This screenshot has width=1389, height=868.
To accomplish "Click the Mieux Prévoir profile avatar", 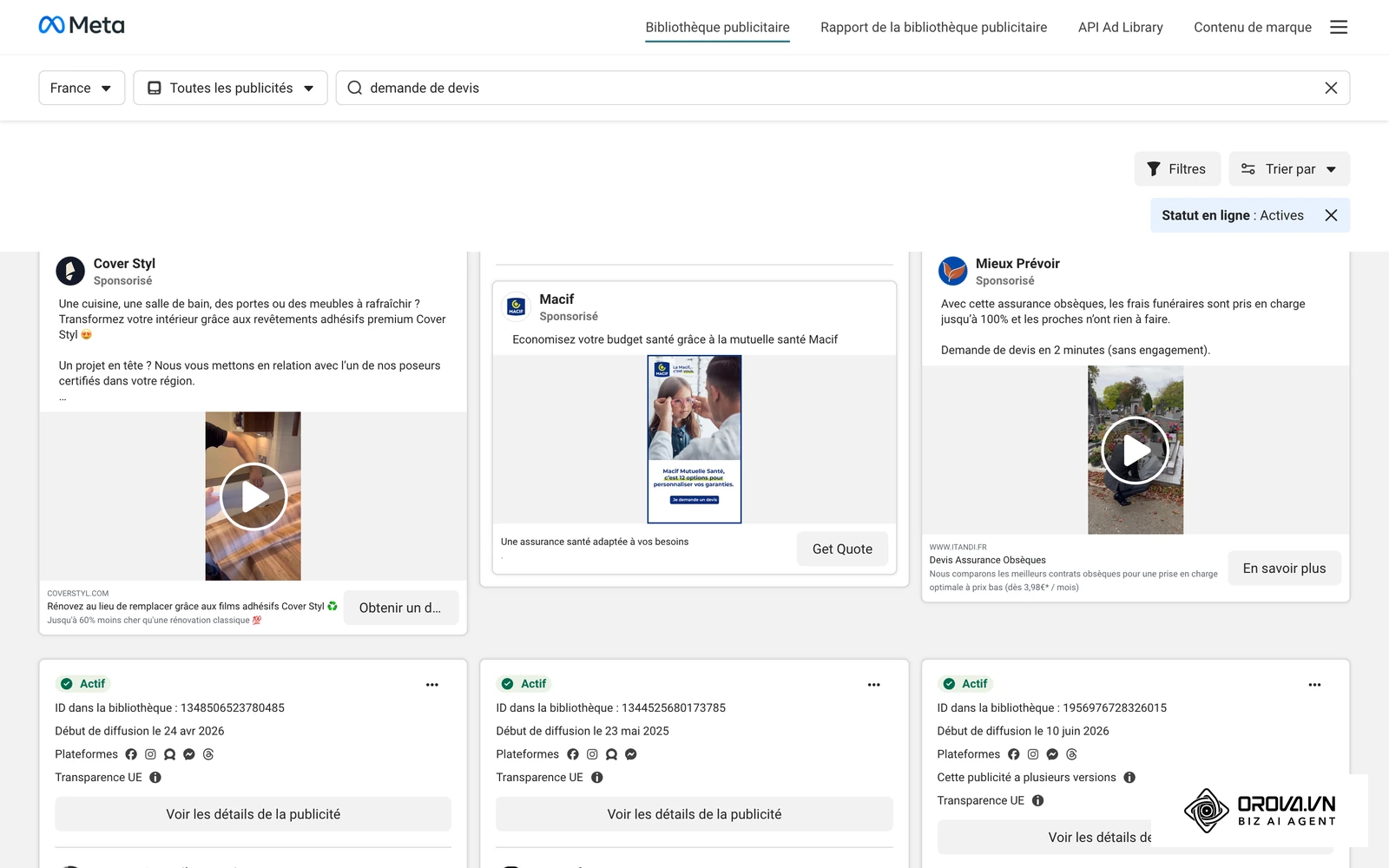I will click(952, 271).
